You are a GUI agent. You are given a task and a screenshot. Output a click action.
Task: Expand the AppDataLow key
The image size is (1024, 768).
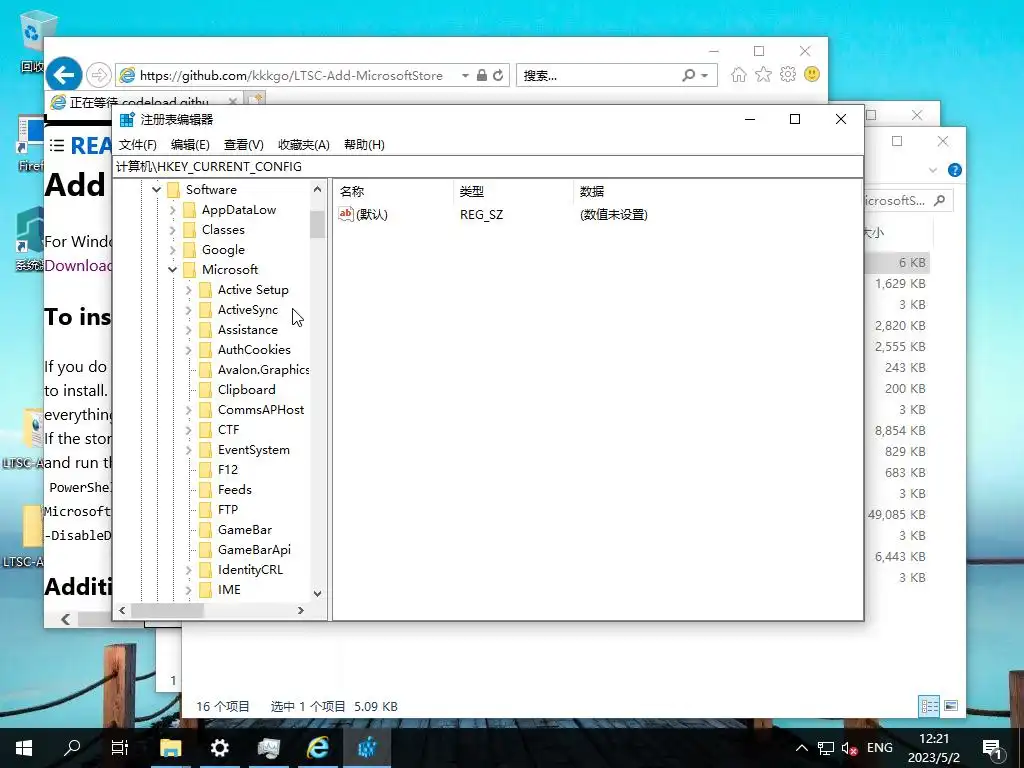coord(172,210)
